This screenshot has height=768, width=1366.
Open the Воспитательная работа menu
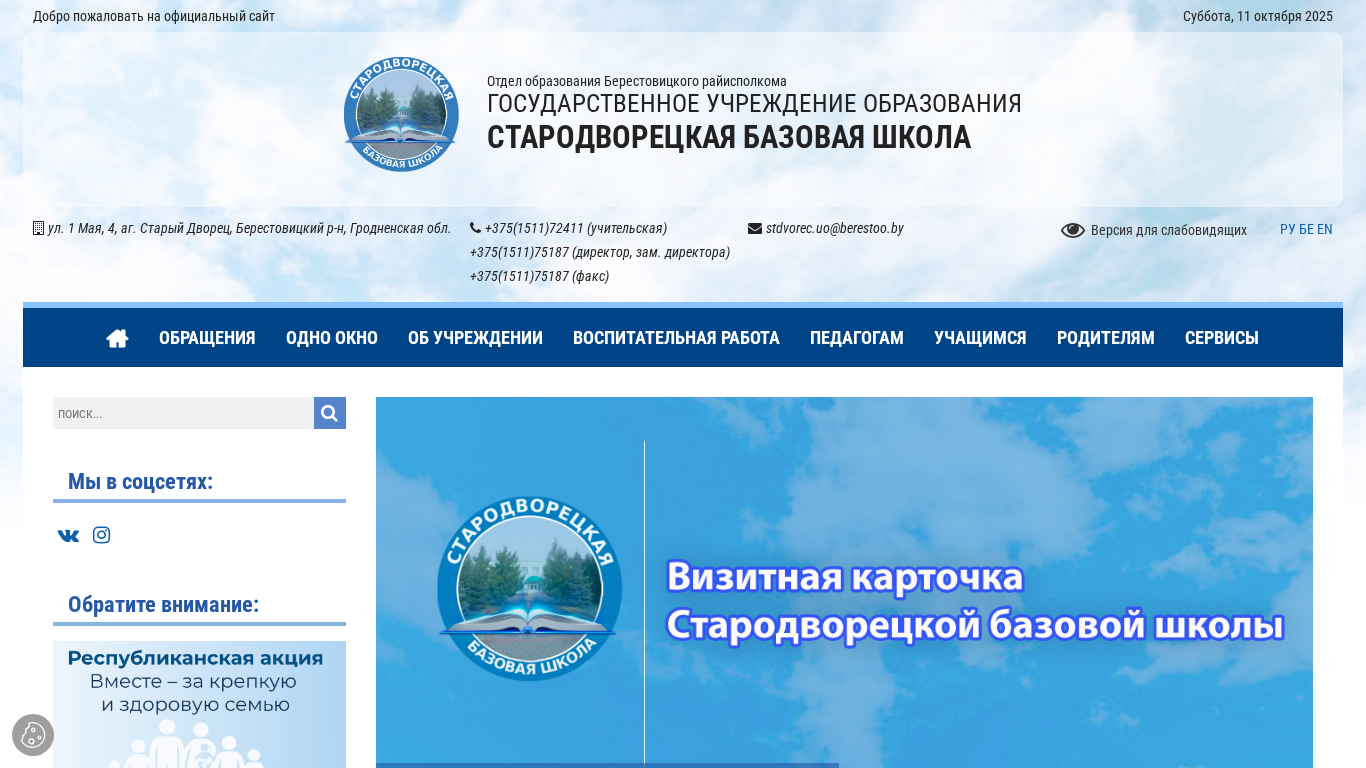[x=676, y=338]
